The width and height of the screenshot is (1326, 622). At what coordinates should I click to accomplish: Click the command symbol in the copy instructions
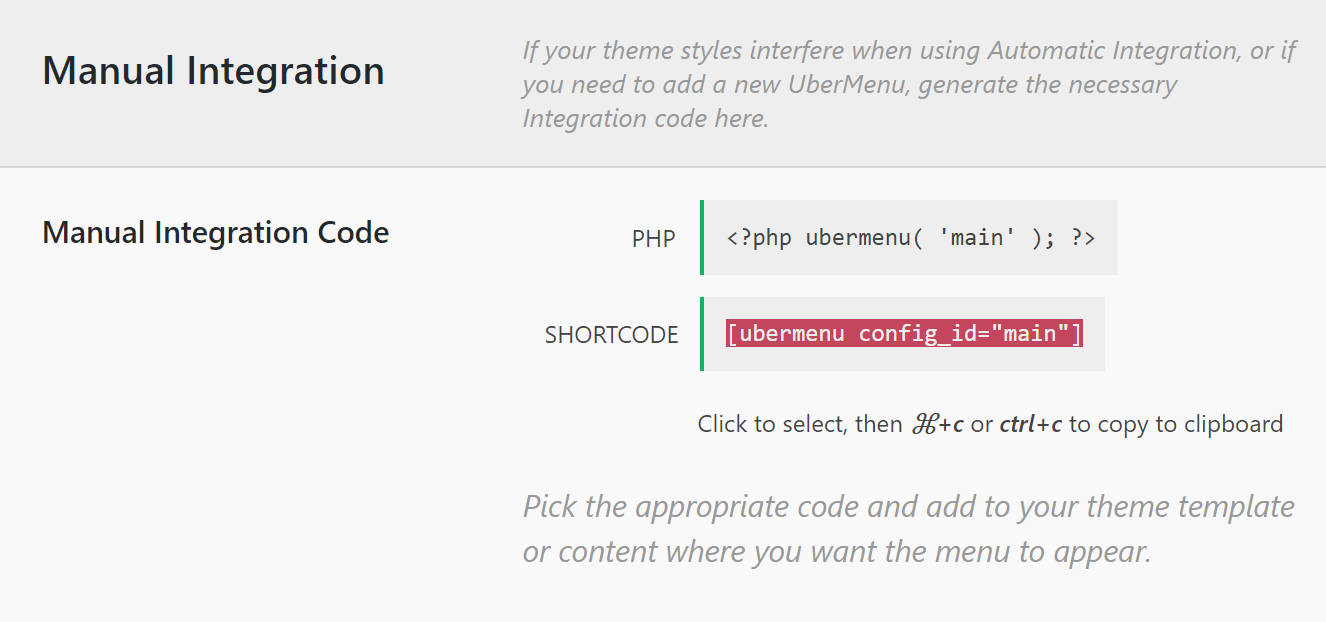925,423
